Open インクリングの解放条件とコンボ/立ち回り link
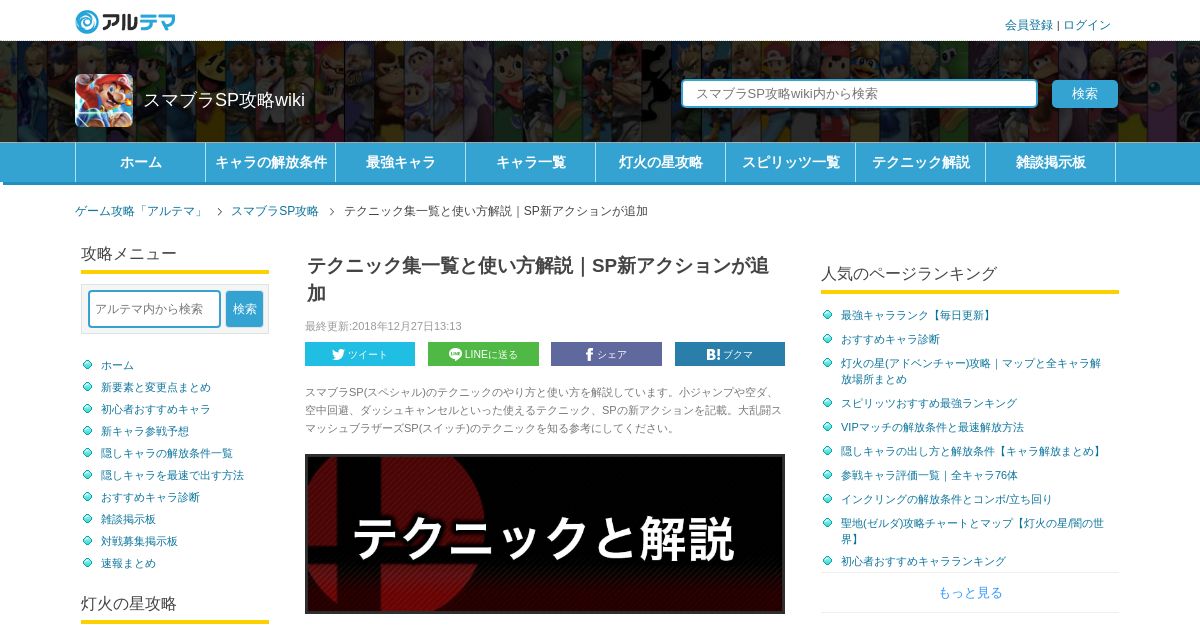This screenshot has width=1200, height=630. click(x=946, y=499)
